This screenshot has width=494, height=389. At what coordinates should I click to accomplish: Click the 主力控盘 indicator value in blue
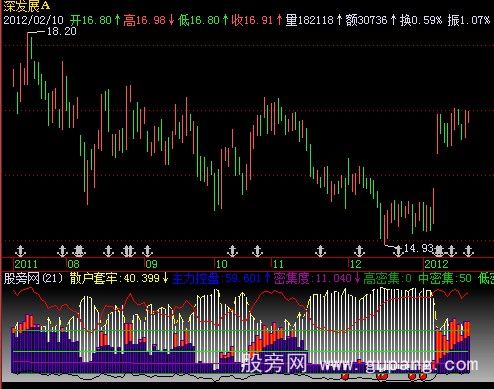click(x=221, y=278)
